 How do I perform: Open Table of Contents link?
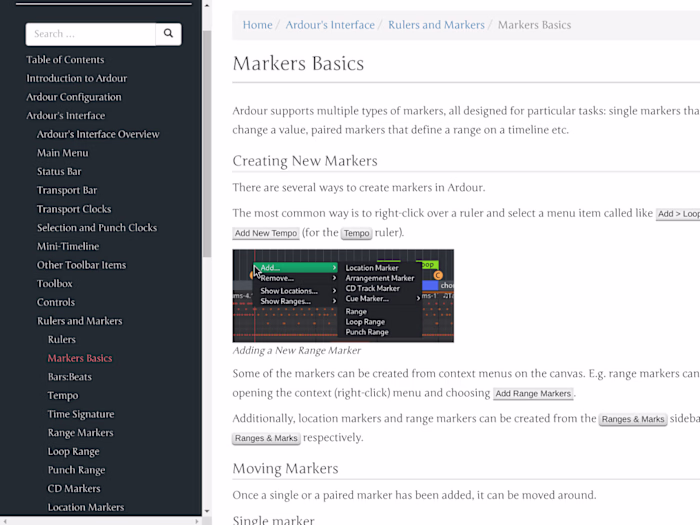tap(65, 60)
